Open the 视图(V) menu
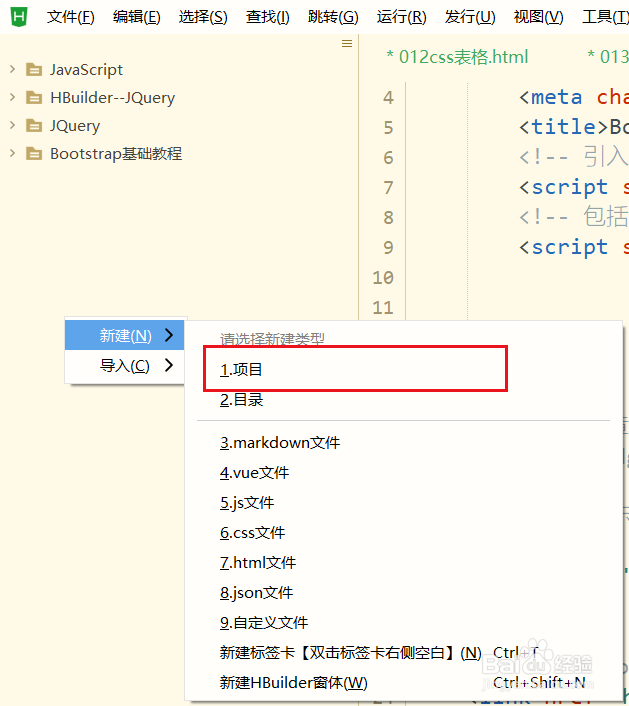Viewport: 629px width, 706px height. coord(538,17)
